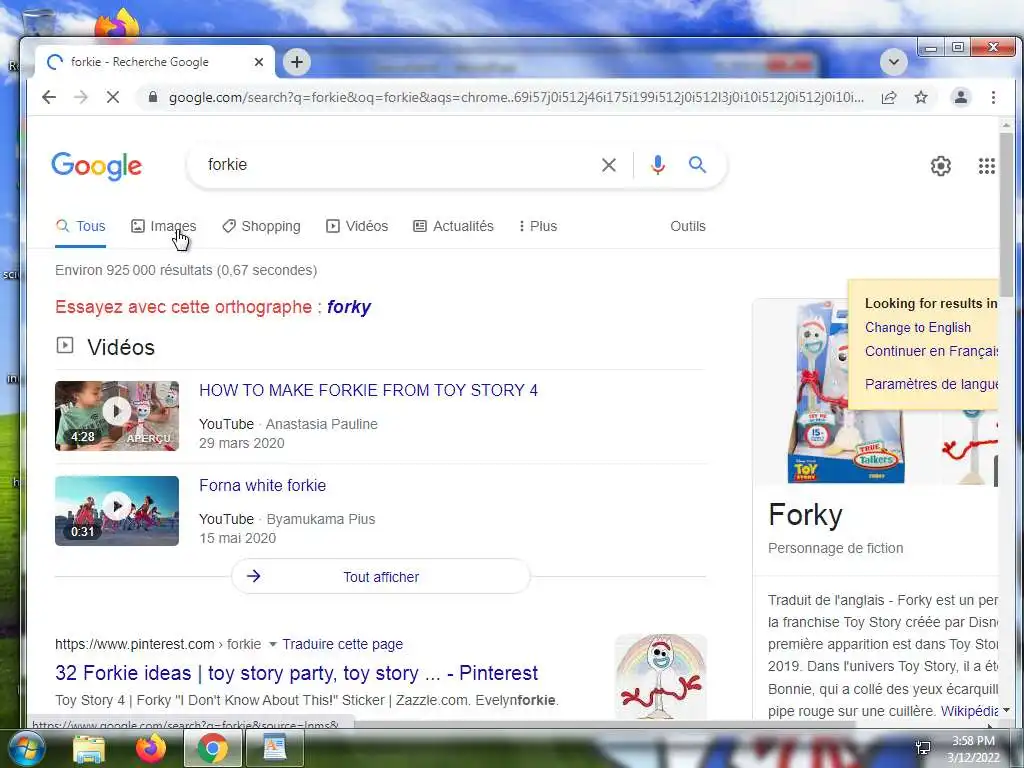Open the Google apps grid
Viewport: 1024px width, 768px height.
(987, 166)
